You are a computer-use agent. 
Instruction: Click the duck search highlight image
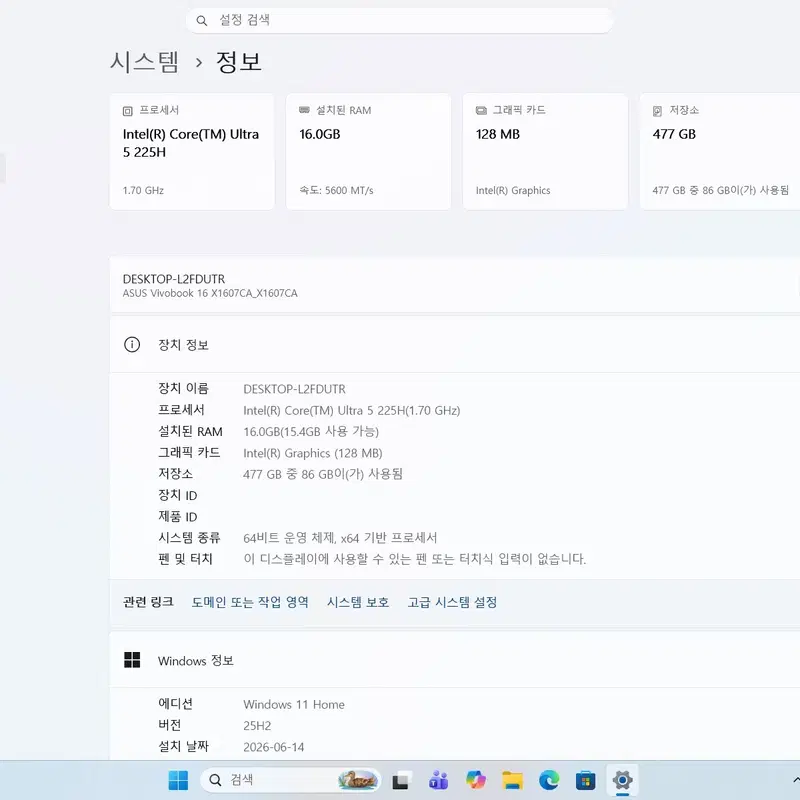[x=358, y=780]
